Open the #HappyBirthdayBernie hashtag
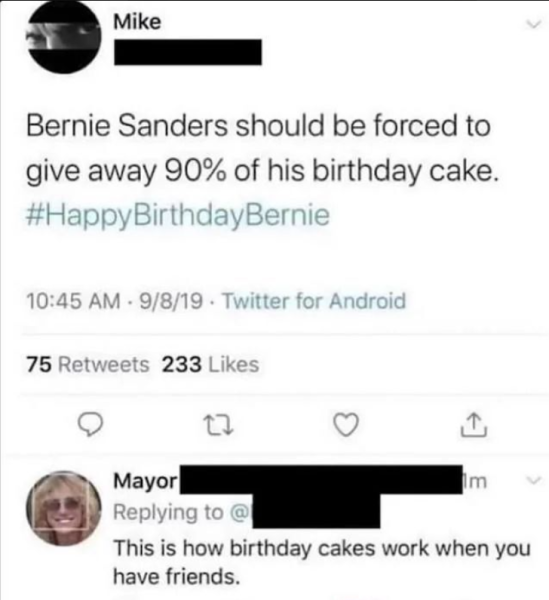The image size is (549, 600). pos(178,216)
